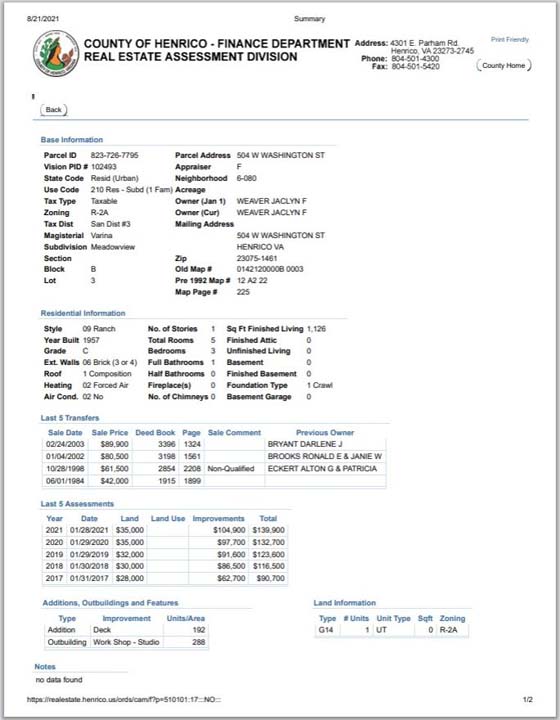Select the Subdivision value Meadowview
The image size is (560, 720).
point(113,247)
